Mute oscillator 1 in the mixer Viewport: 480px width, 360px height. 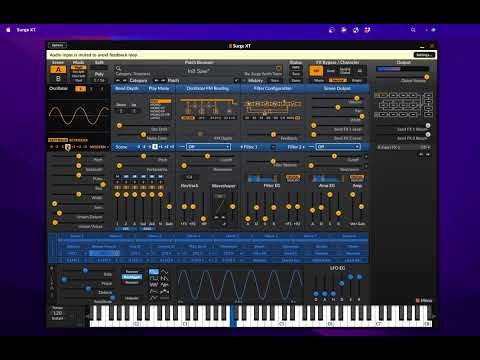coord(117,176)
